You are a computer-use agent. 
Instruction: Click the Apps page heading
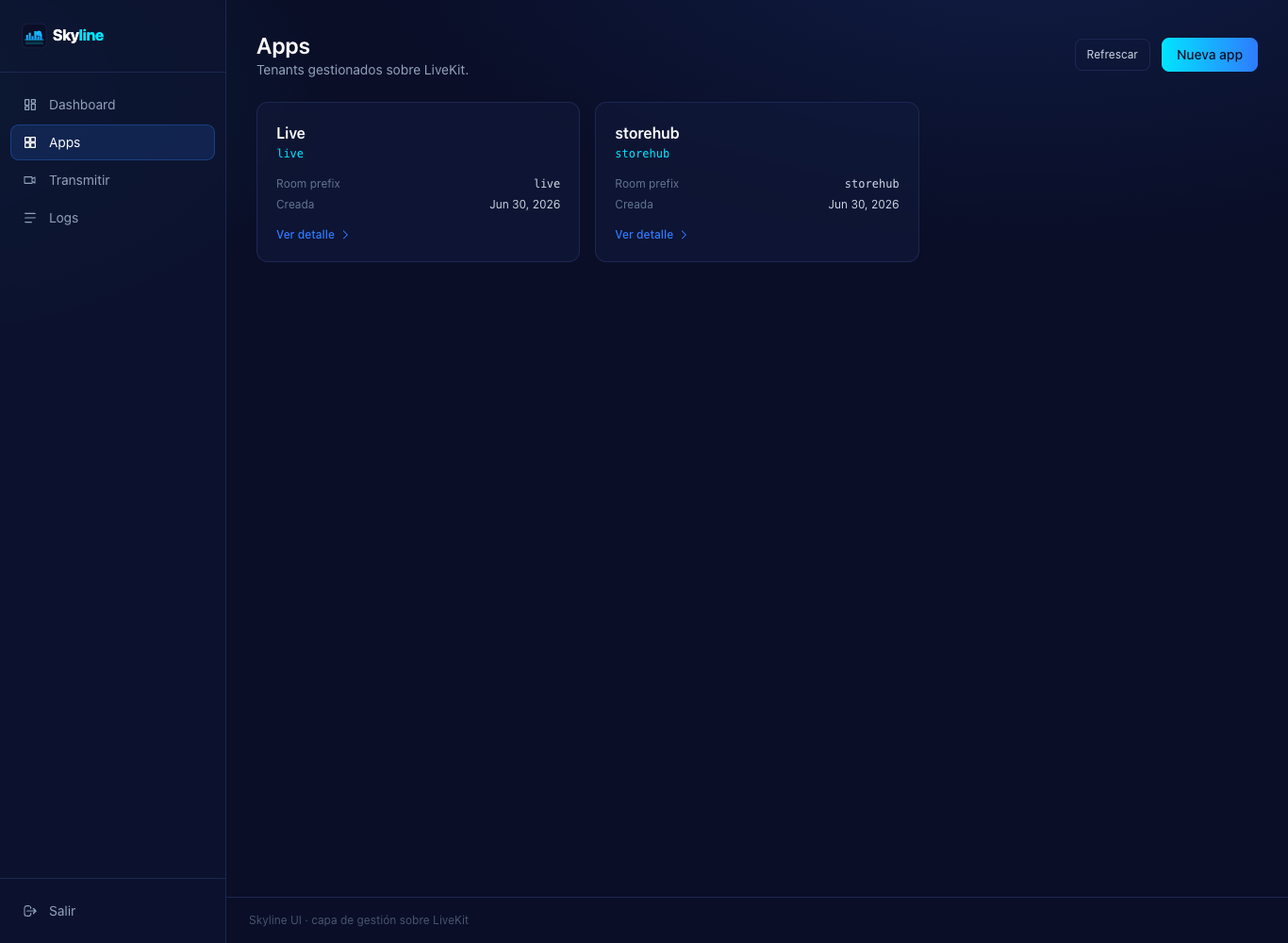[284, 46]
